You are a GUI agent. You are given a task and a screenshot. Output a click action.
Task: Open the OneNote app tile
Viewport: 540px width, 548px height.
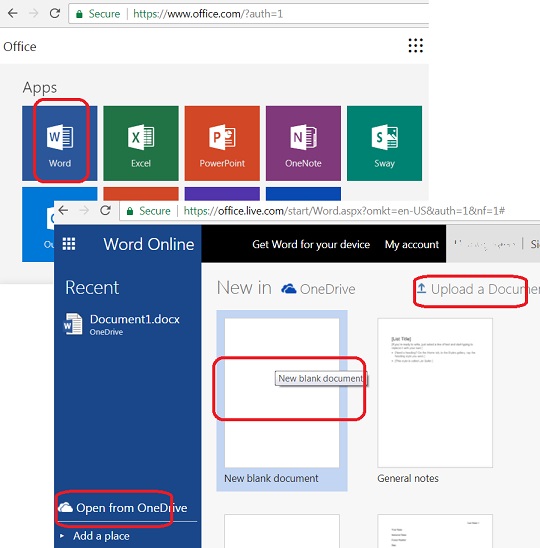point(303,143)
